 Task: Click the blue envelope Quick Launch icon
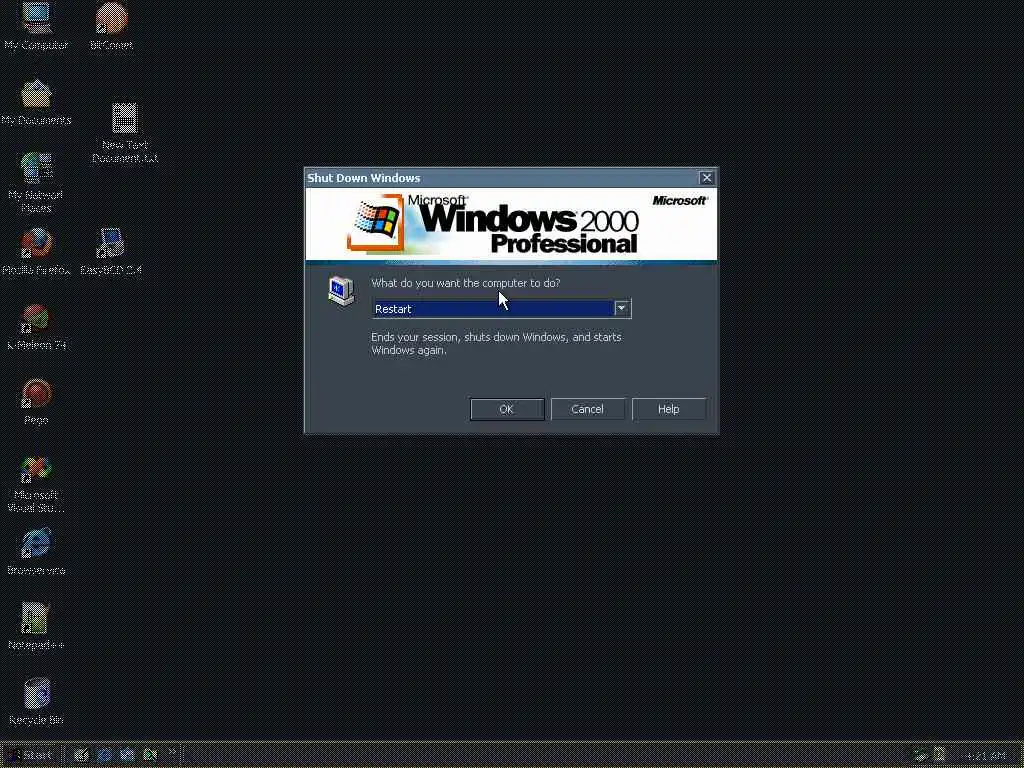coord(127,756)
